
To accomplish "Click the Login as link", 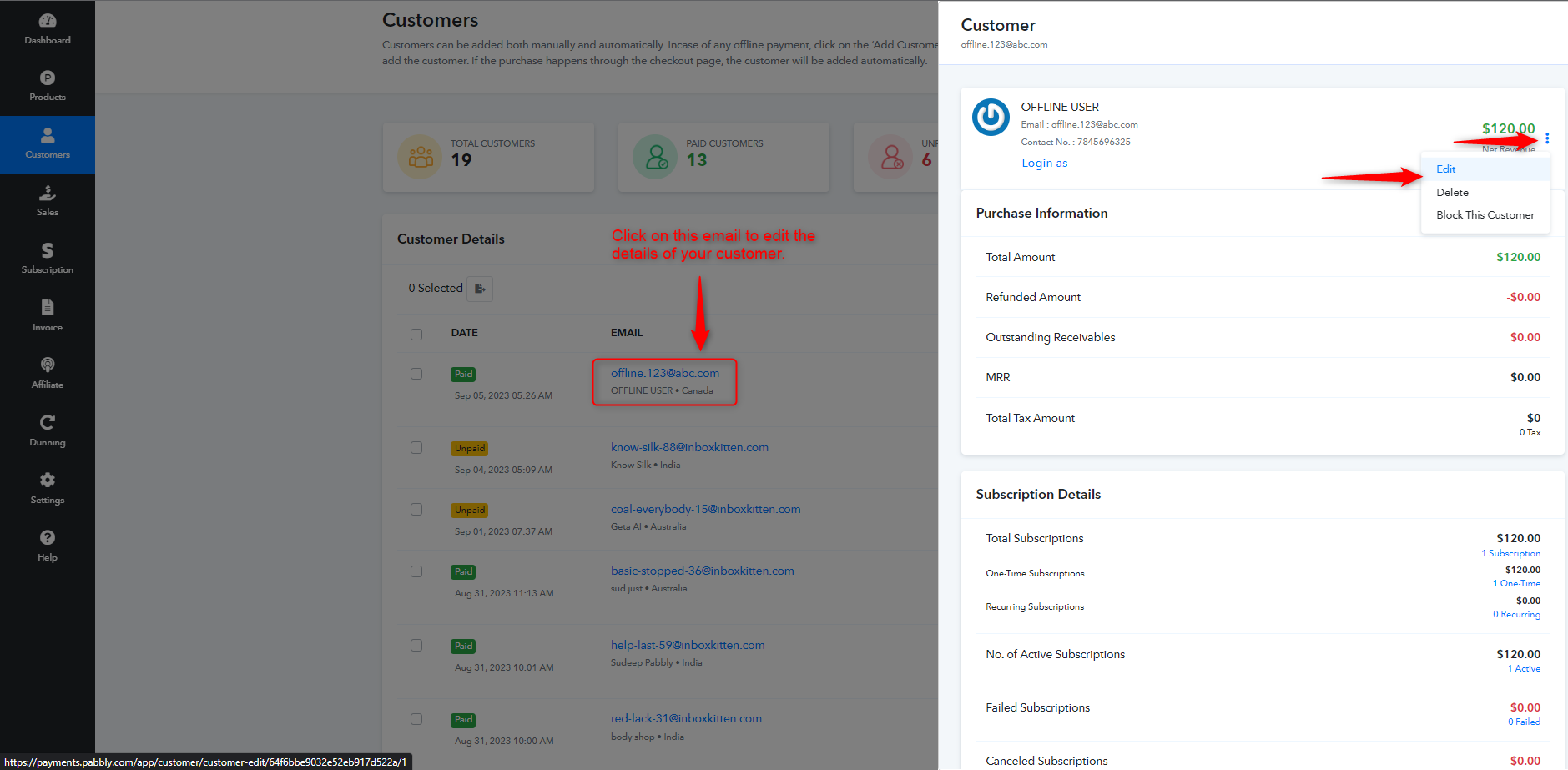I will click(x=1044, y=164).
